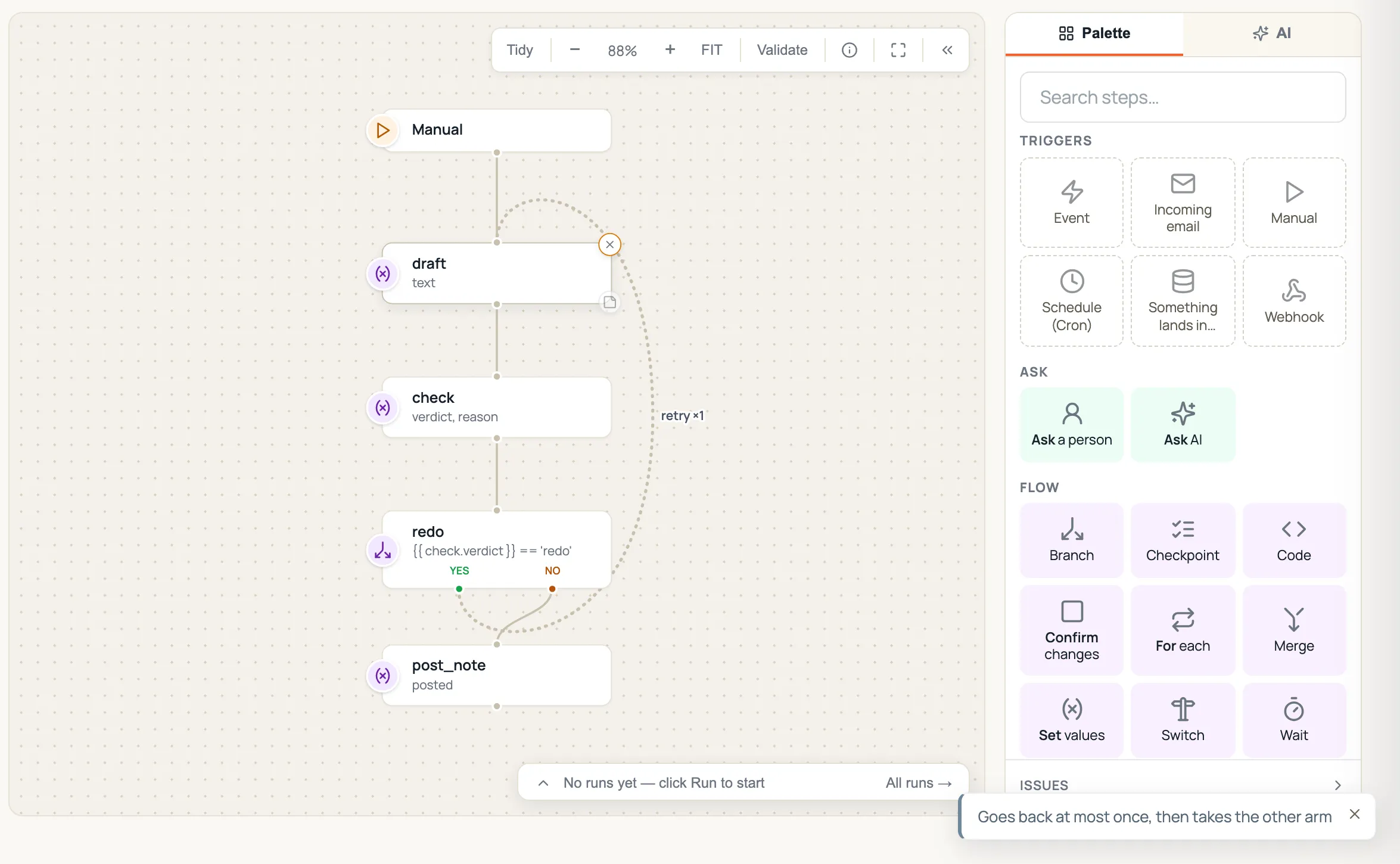Add a Webhook trigger

1294,301
